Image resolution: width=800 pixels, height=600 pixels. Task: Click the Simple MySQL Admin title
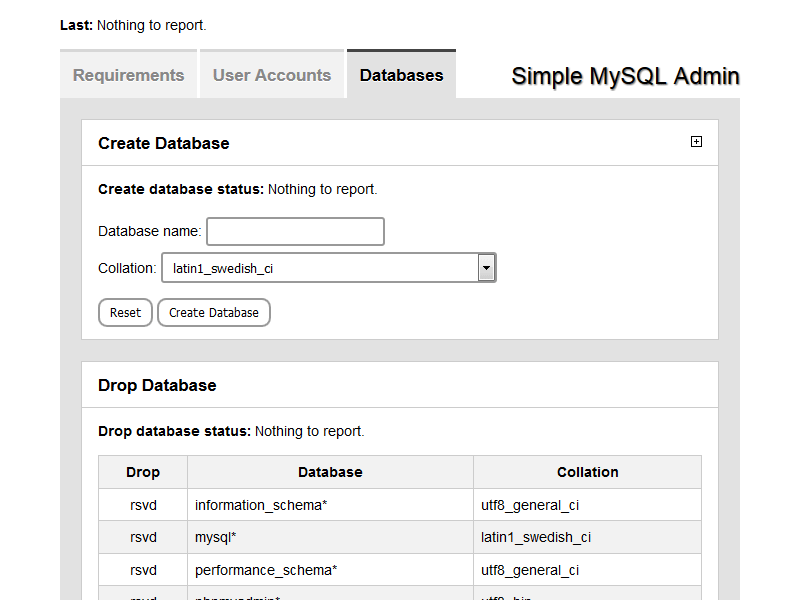point(626,77)
